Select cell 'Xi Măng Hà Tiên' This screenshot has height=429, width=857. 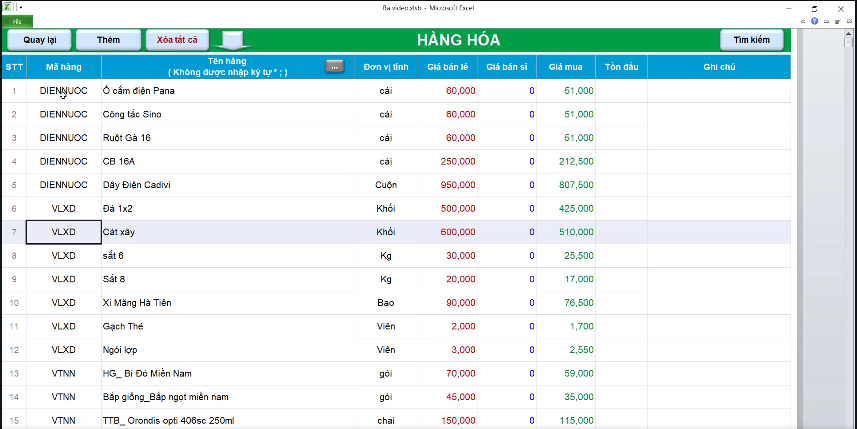228,302
